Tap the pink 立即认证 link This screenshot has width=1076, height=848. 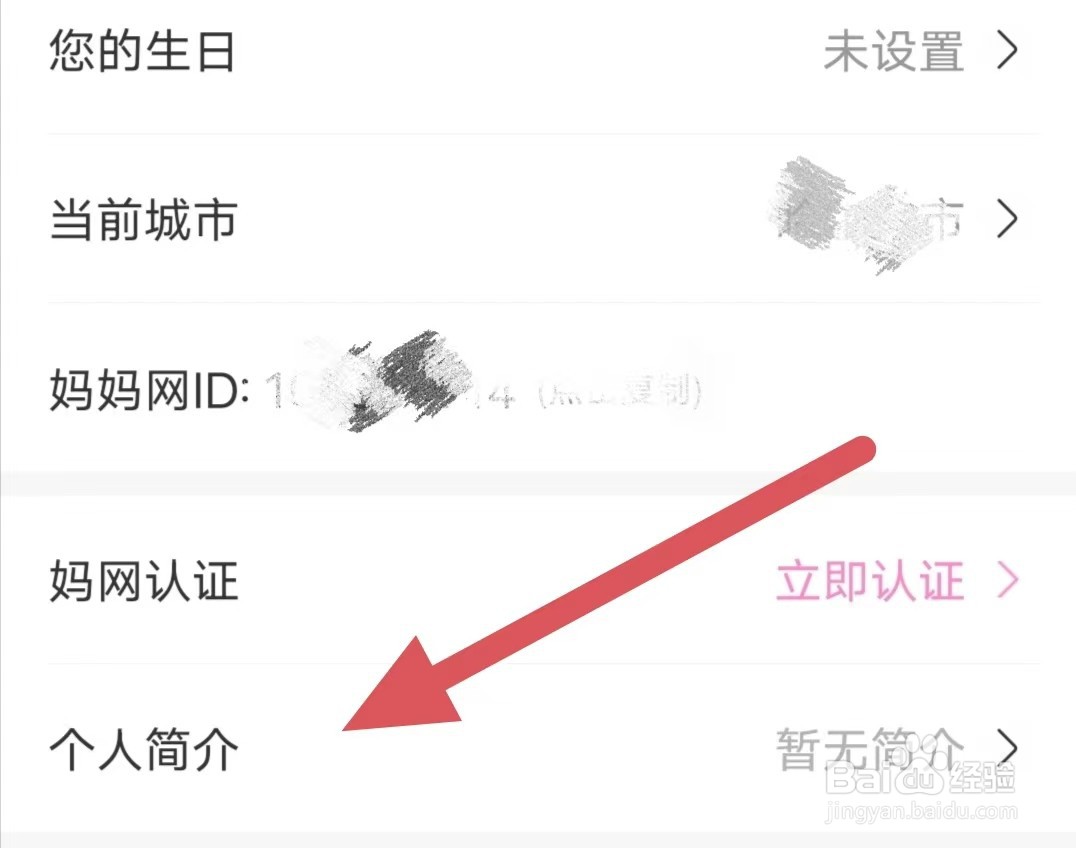pos(870,580)
